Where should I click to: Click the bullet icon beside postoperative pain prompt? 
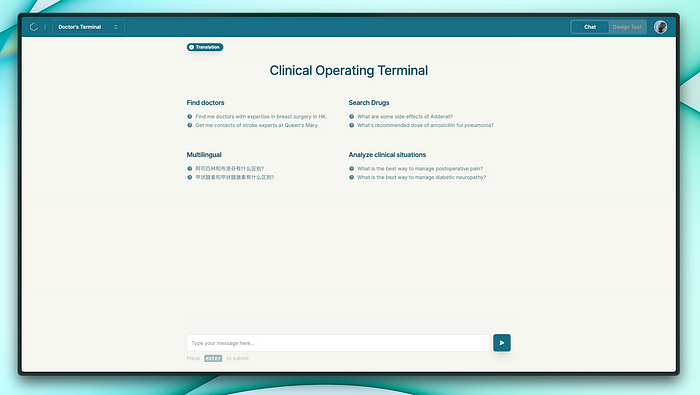click(x=351, y=169)
